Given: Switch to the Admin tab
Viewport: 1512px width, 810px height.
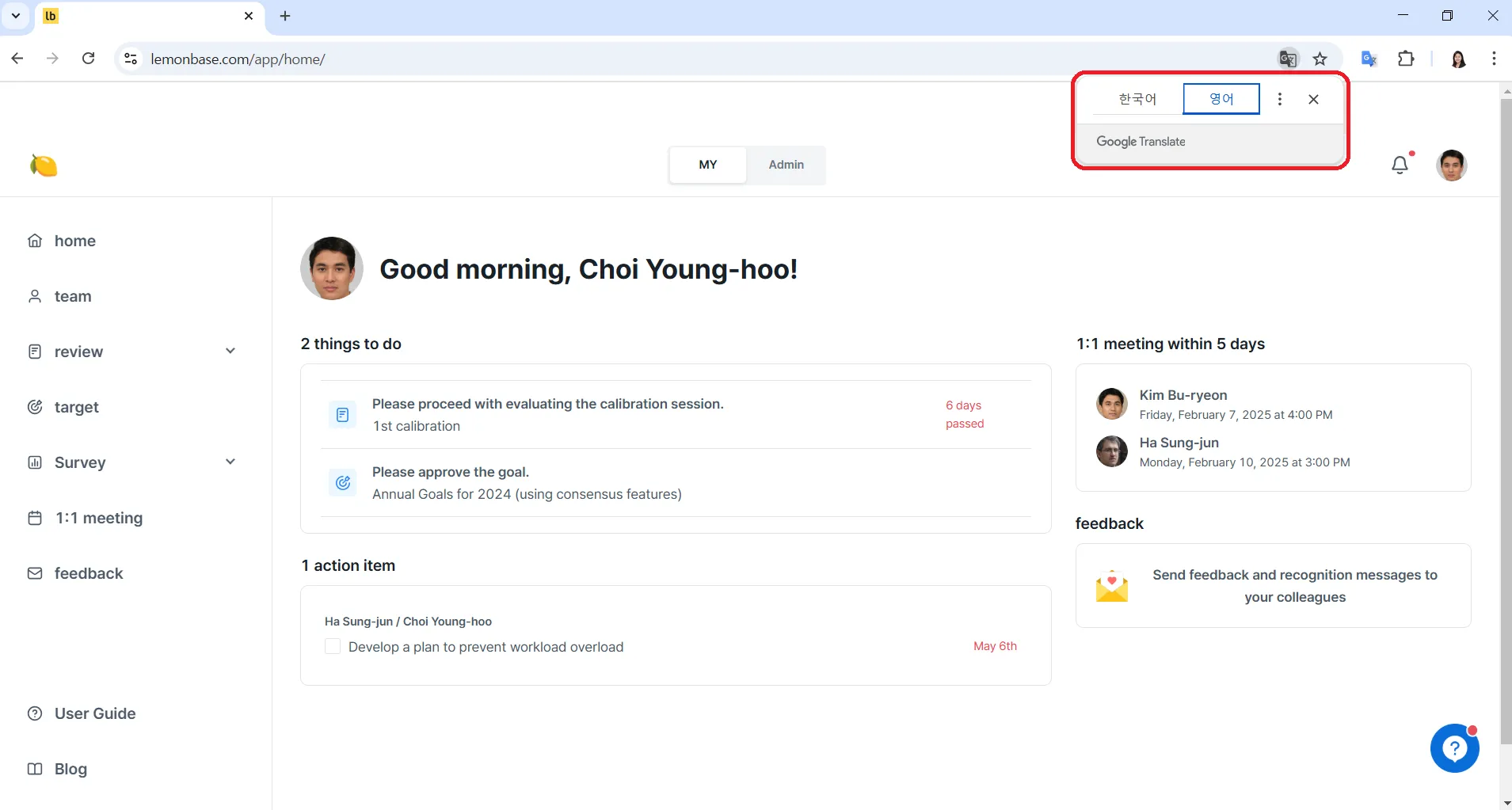Looking at the screenshot, I should pos(786,165).
